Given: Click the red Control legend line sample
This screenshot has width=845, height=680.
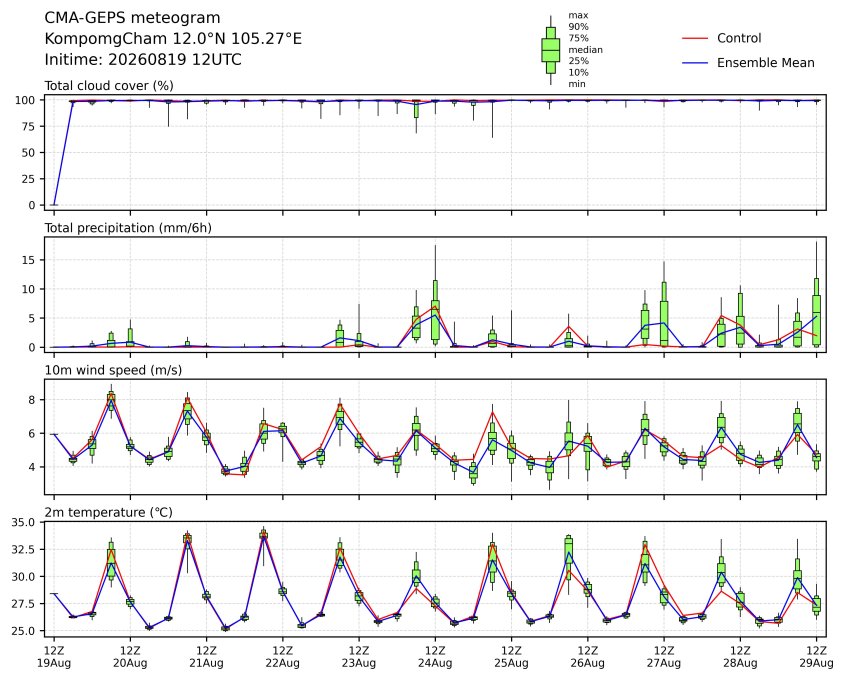Looking at the screenshot, I should coord(695,38).
